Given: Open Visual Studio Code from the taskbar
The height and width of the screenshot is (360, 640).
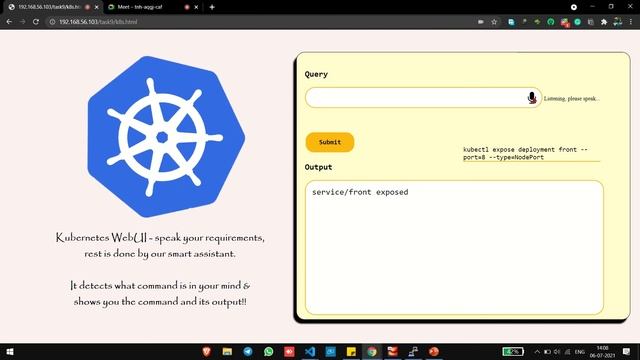Looking at the screenshot, I should pos(310,351).
